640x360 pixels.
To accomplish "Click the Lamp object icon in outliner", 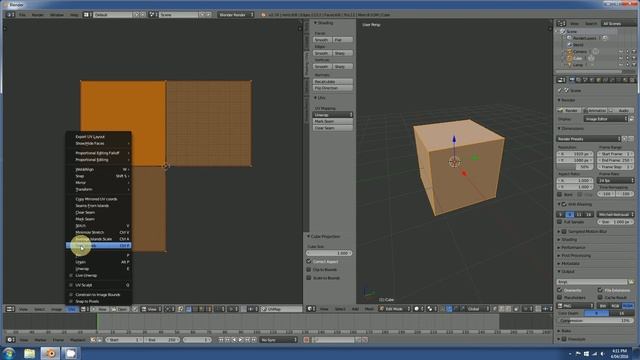I will coord(570,64).
